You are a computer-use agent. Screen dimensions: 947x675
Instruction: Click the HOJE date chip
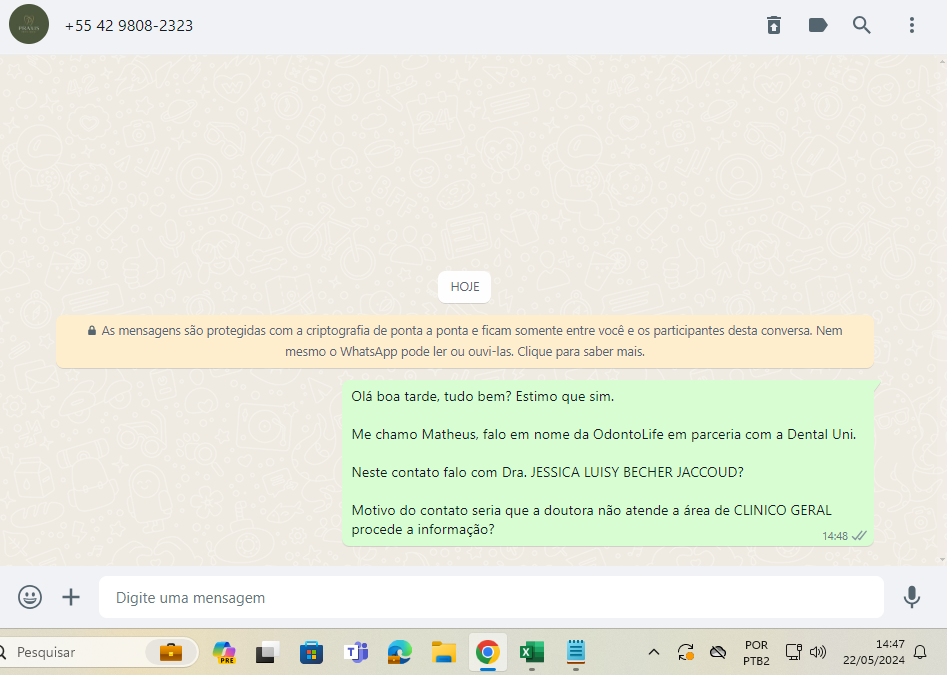pyautogui.click(x=464, y=287)
